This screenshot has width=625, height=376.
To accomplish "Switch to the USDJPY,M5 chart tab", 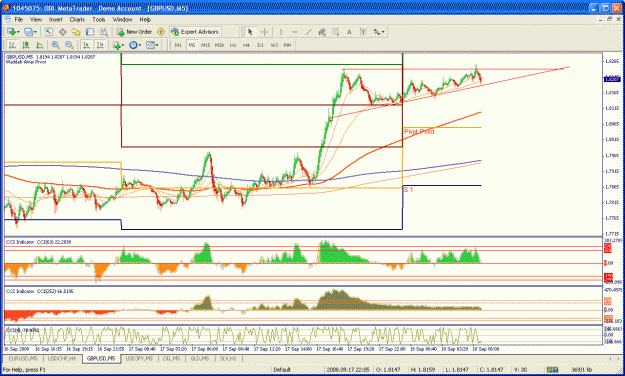I will (140, 358).
